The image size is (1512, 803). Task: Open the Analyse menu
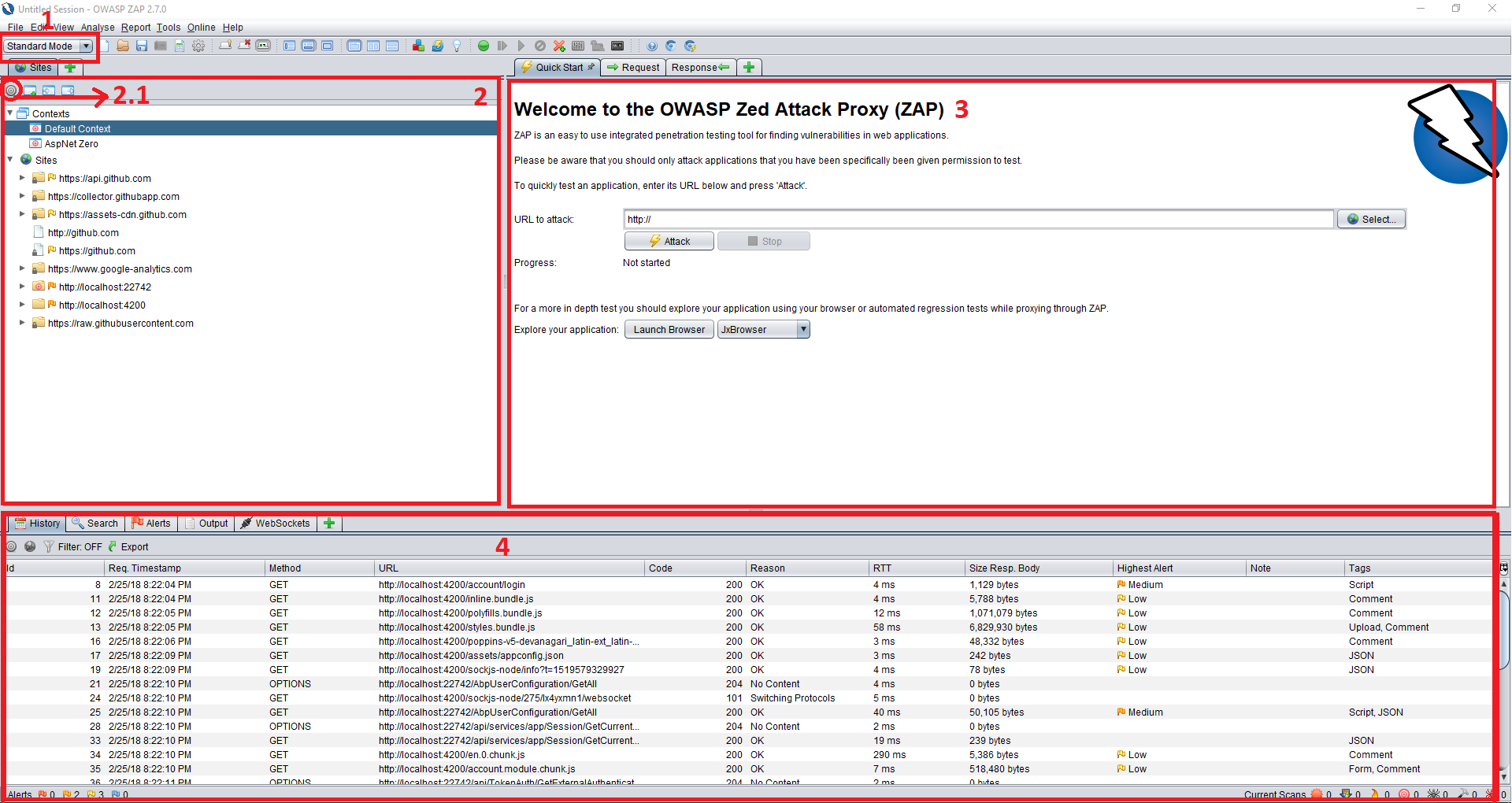98,28
